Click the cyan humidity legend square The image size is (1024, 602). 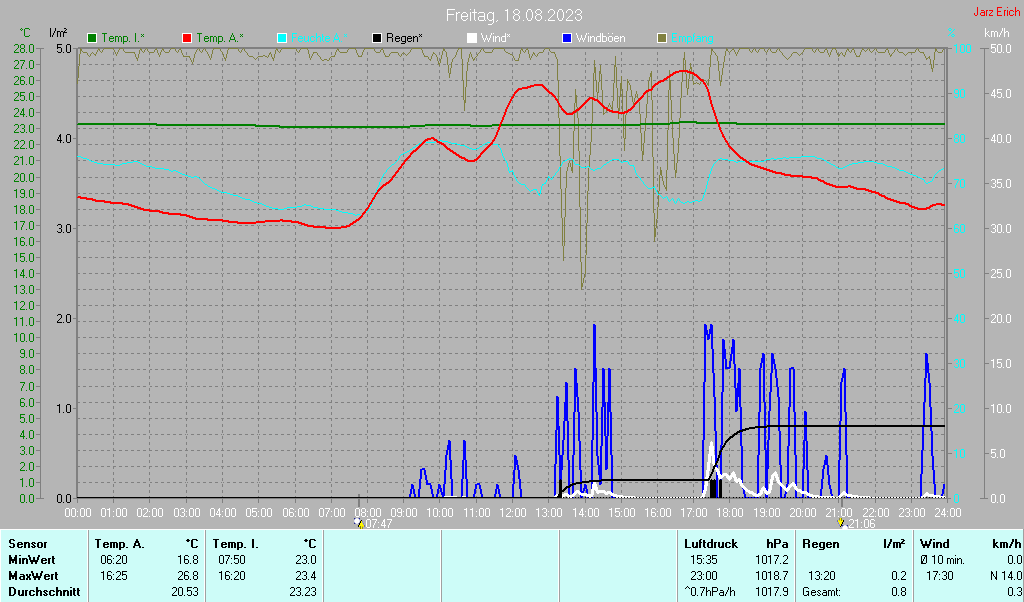point(282,38)
